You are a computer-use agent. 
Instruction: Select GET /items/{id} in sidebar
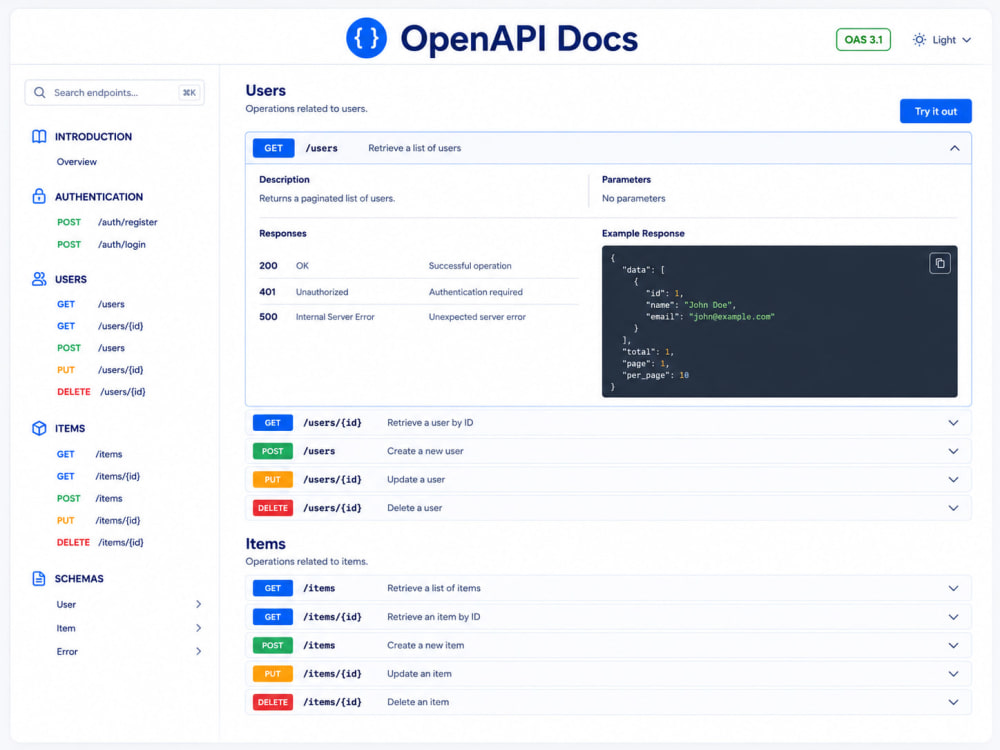(98, 476)
